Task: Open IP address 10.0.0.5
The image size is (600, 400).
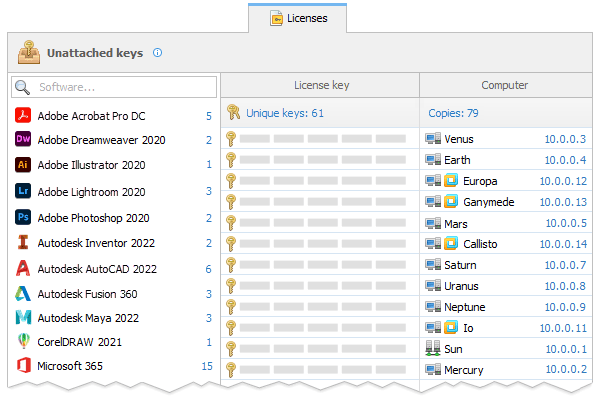Action: coord(566,223)
